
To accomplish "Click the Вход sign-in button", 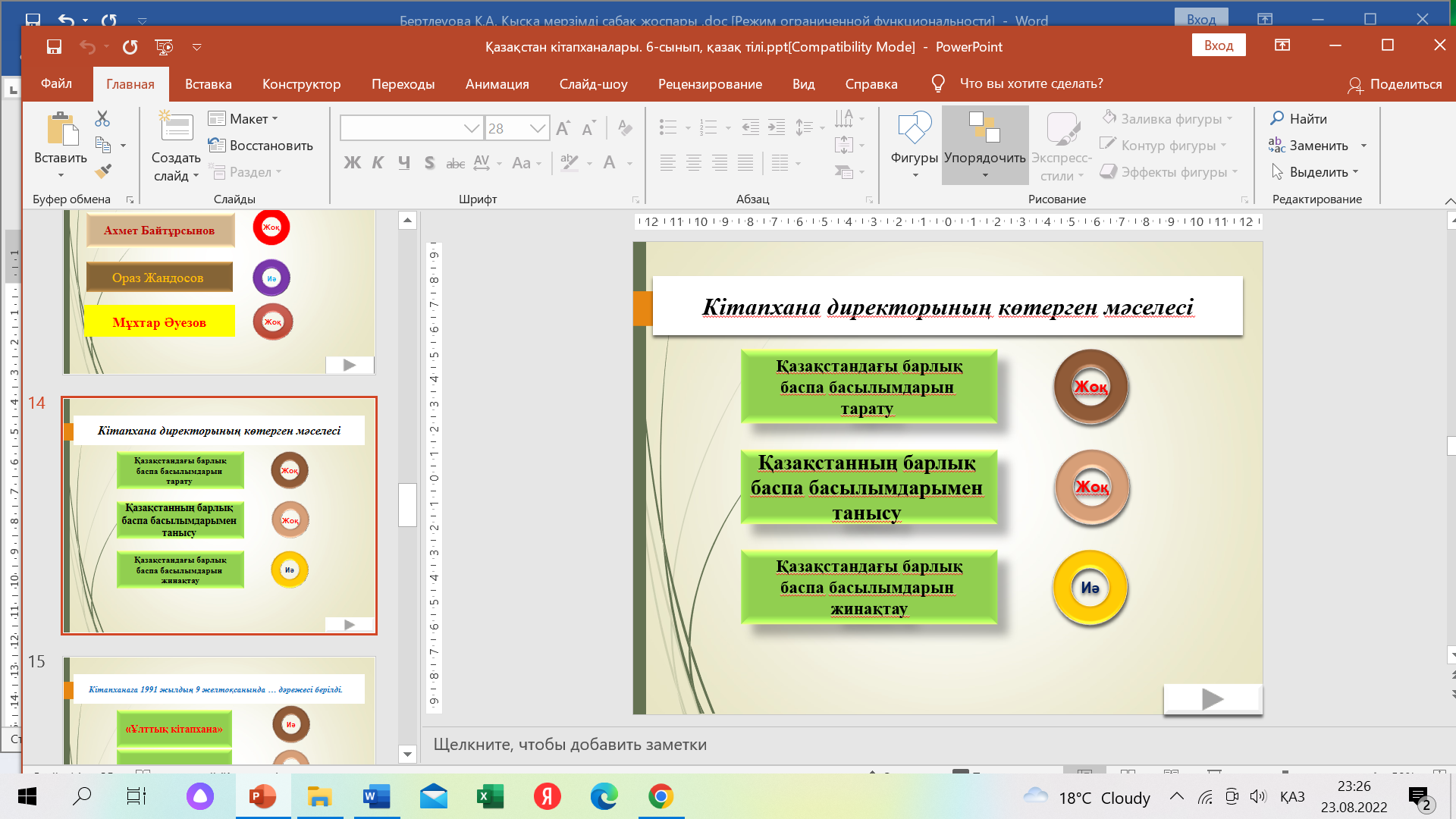I will [1218, 45].
